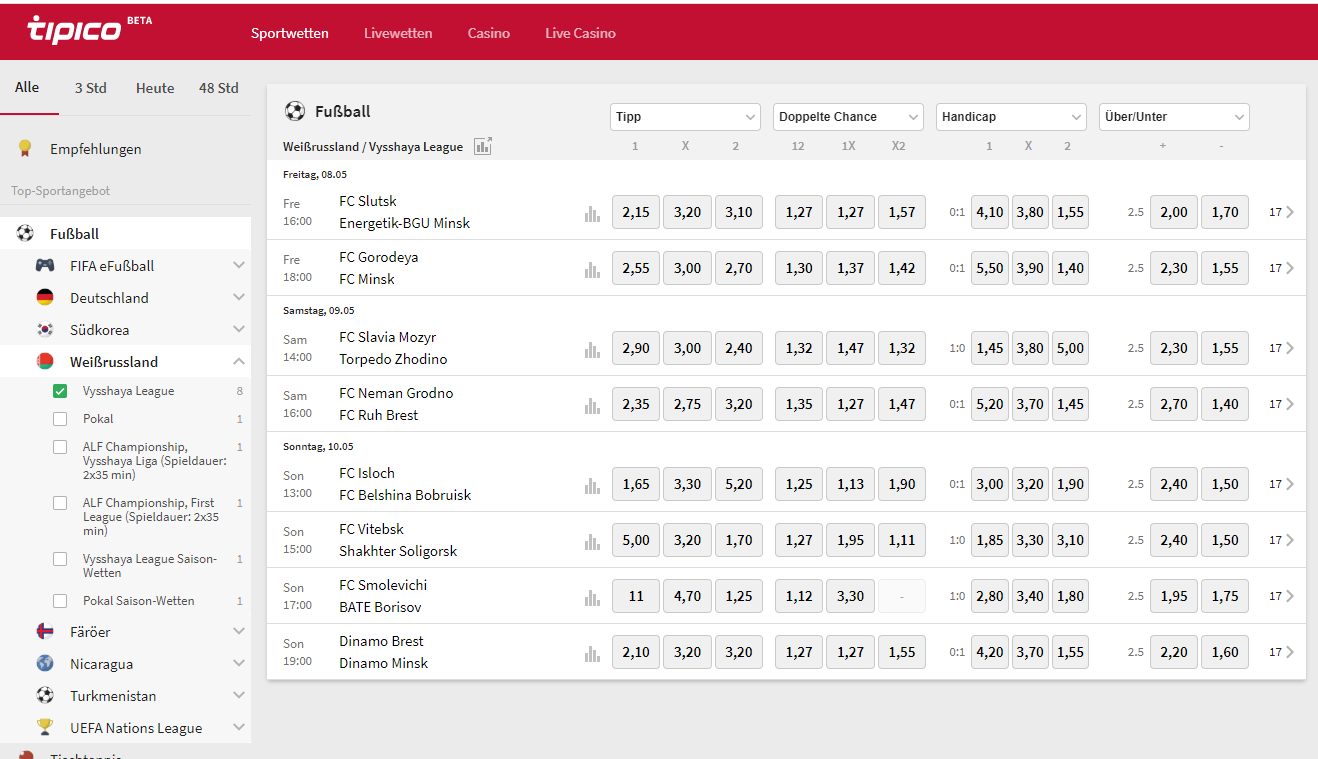Open bar chart stats for FC Slutsk match
The width and height of the screenshot is (1318, 759).
click(x=592, y=213)
